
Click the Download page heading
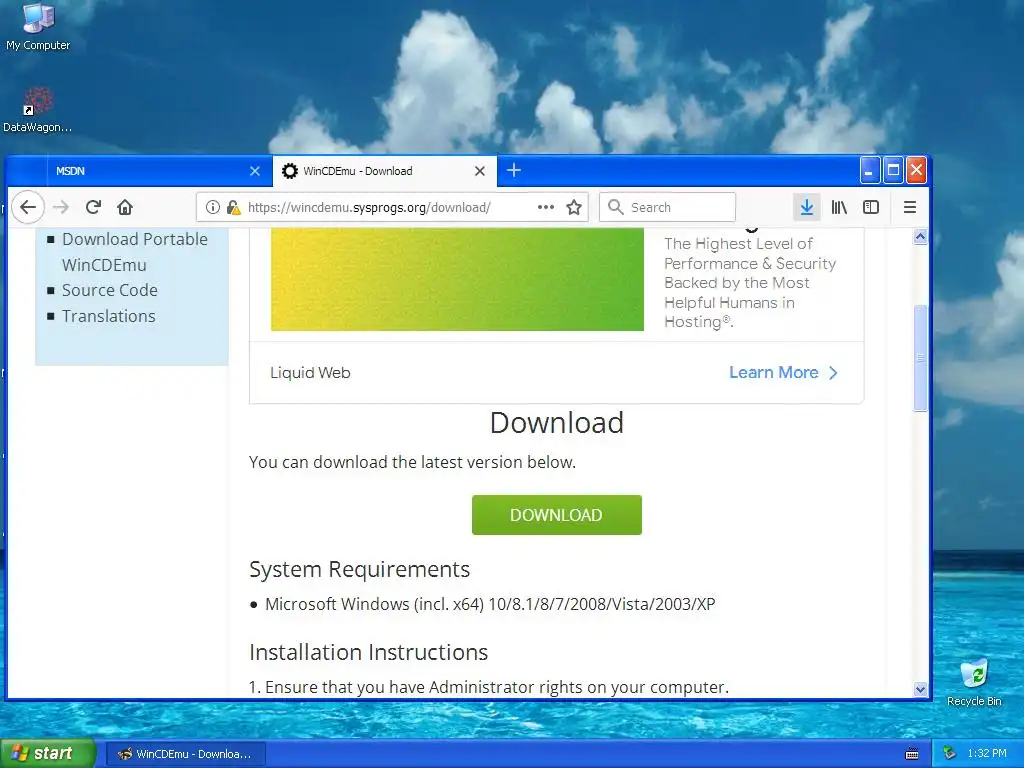point(557,423)
